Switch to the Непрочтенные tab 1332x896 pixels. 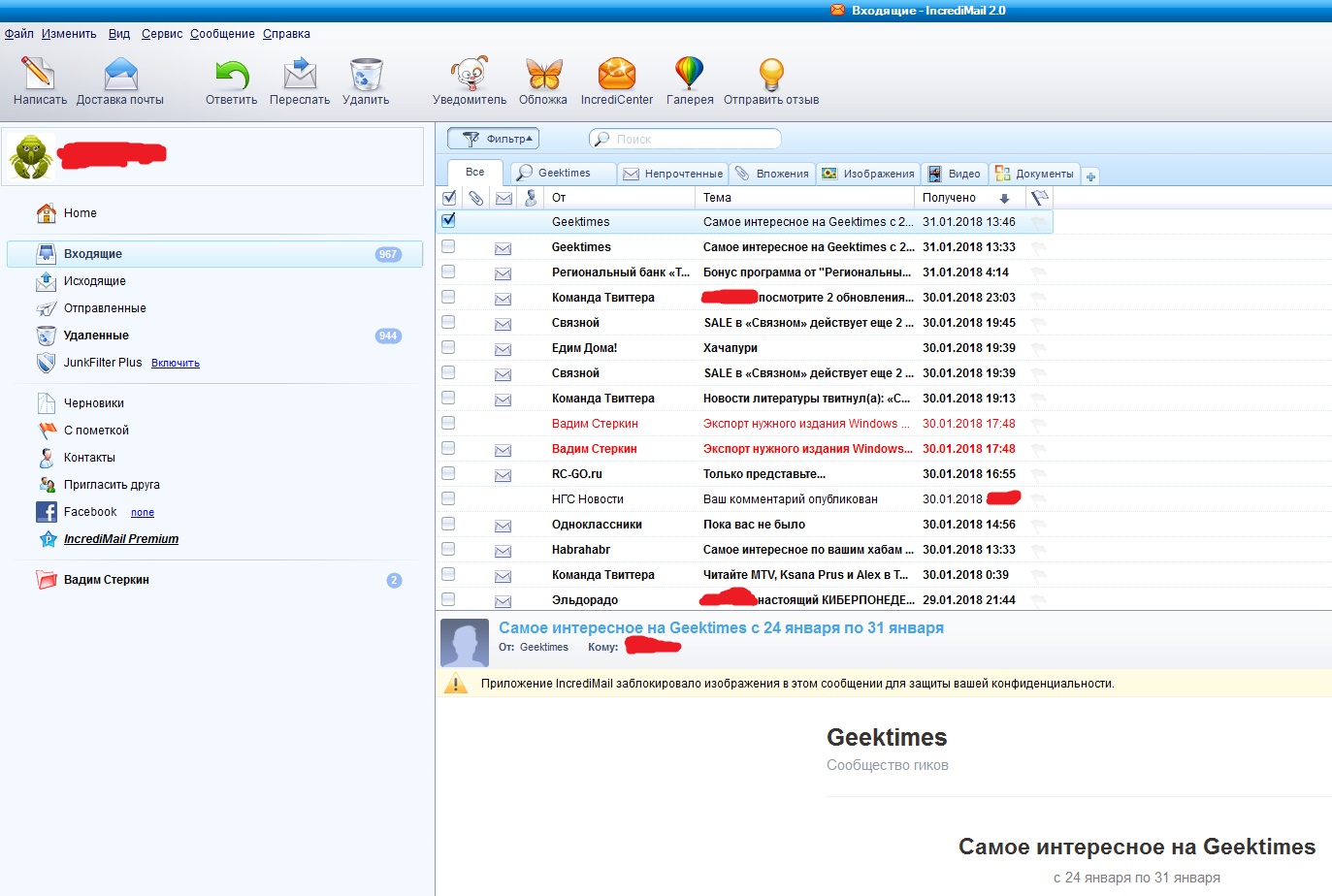pyautogui.click(x=672, y=174)
